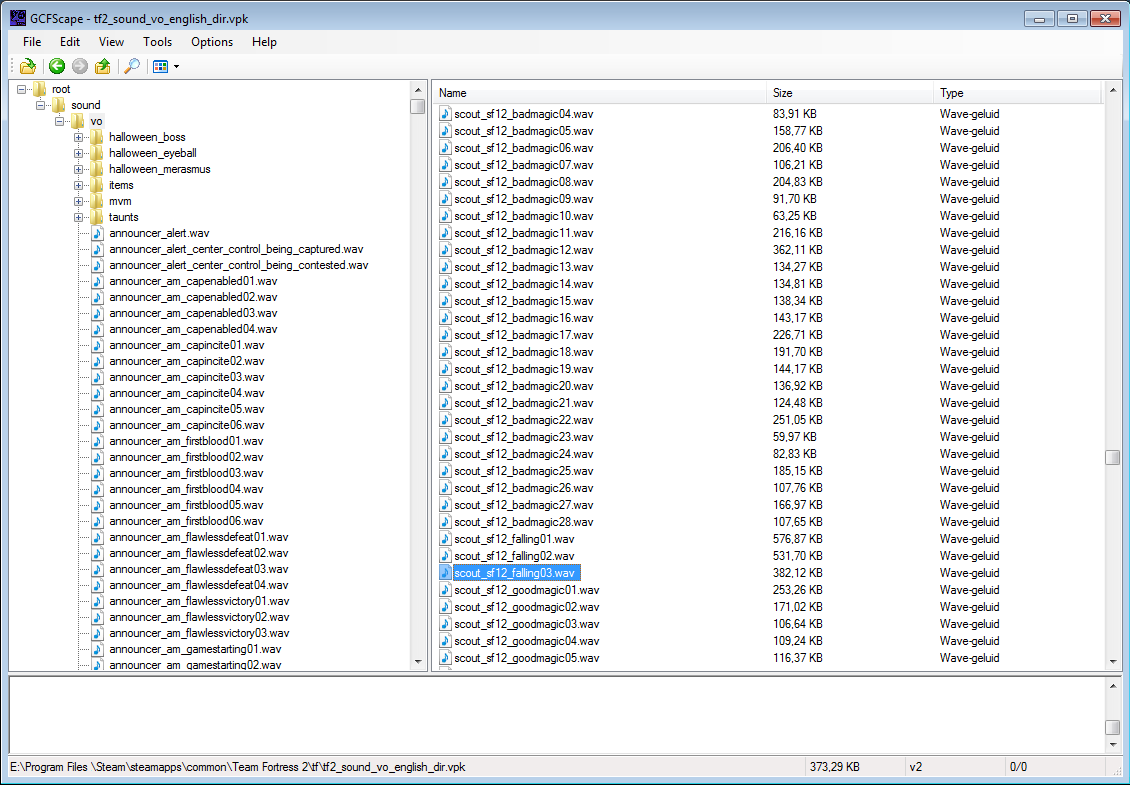Click audio icon of announcer_am_firstblood01.wav
1130x785 pixels.
point(97,441)
